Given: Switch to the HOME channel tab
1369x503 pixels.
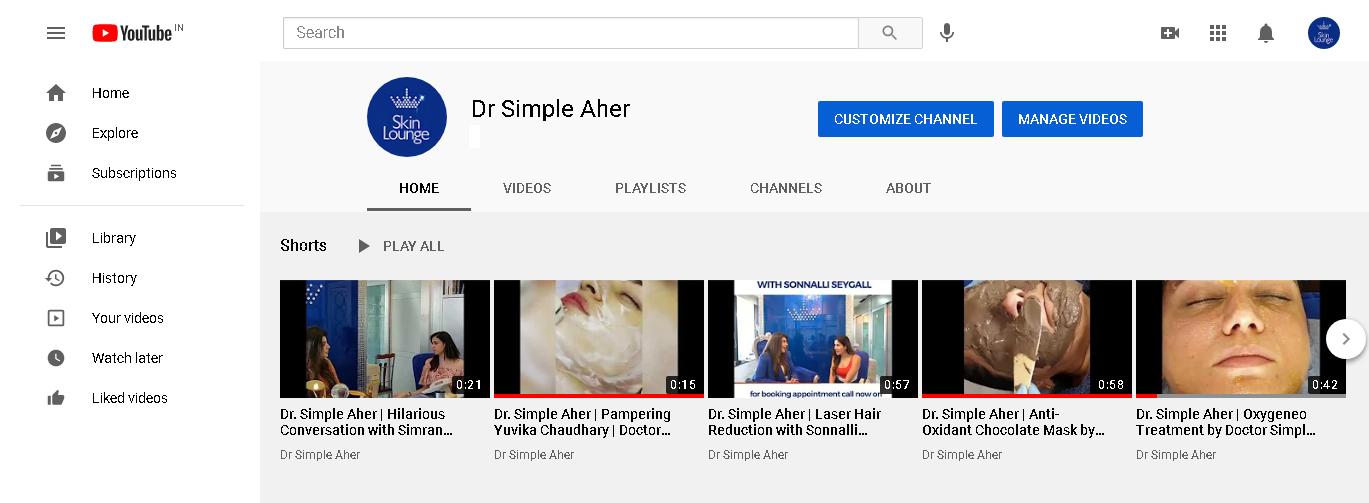Looking at the screenshot, I should click(x=419, y=188).
